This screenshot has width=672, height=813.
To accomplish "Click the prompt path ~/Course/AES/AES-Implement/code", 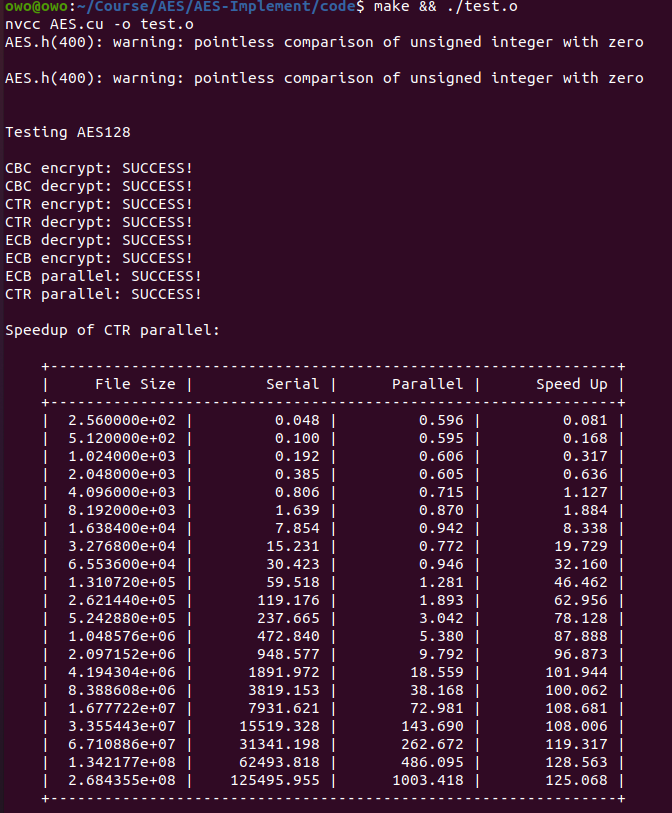I will point(216,6).
